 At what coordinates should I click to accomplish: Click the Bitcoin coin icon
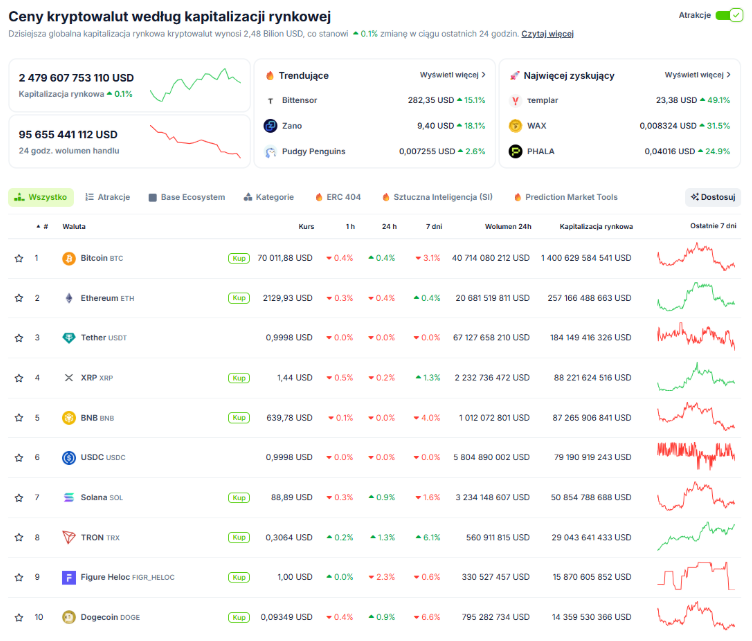pyautogui.click(x=69, y=258)
